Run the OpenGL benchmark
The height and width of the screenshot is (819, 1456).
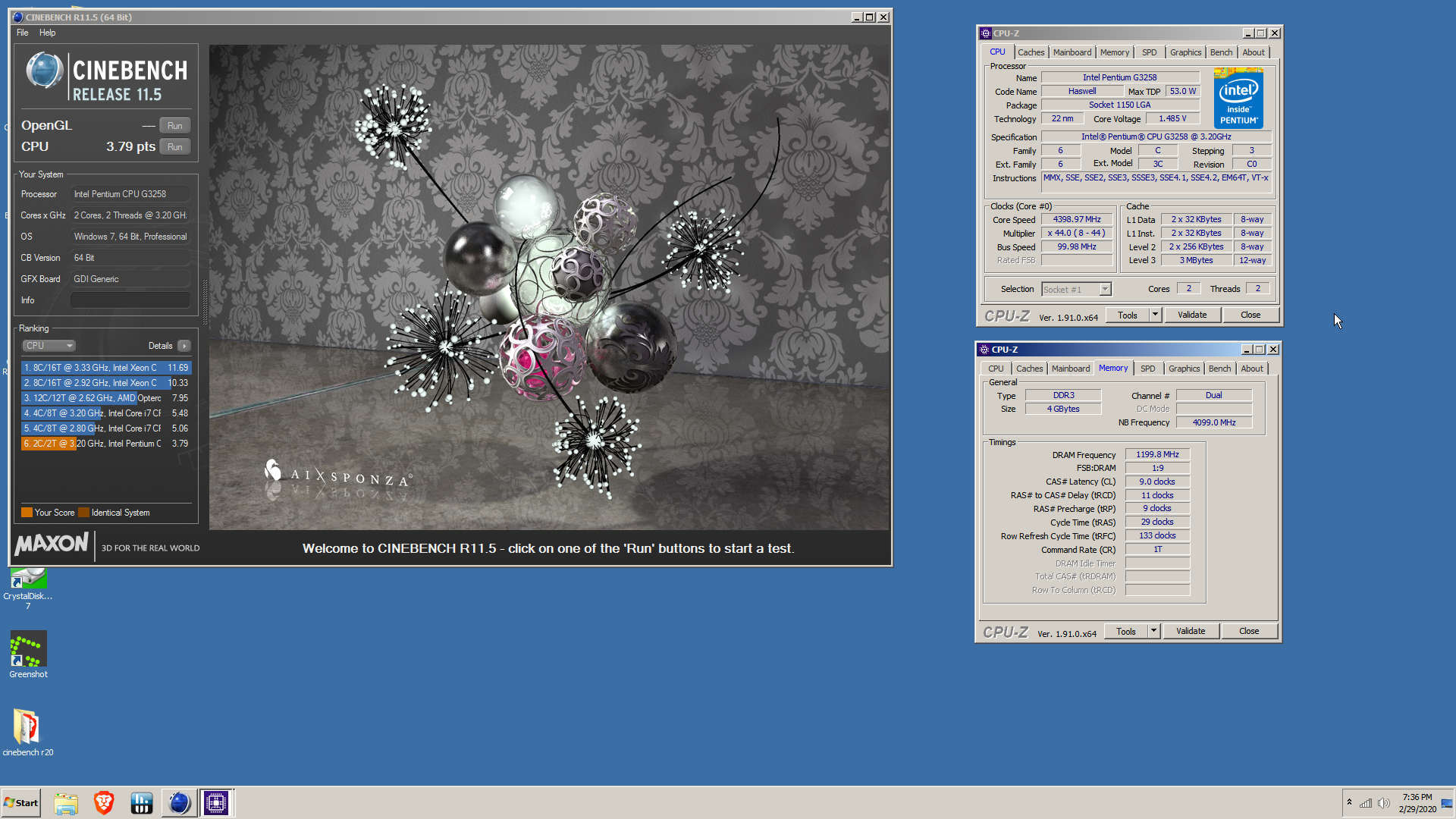tap(175, 126)
